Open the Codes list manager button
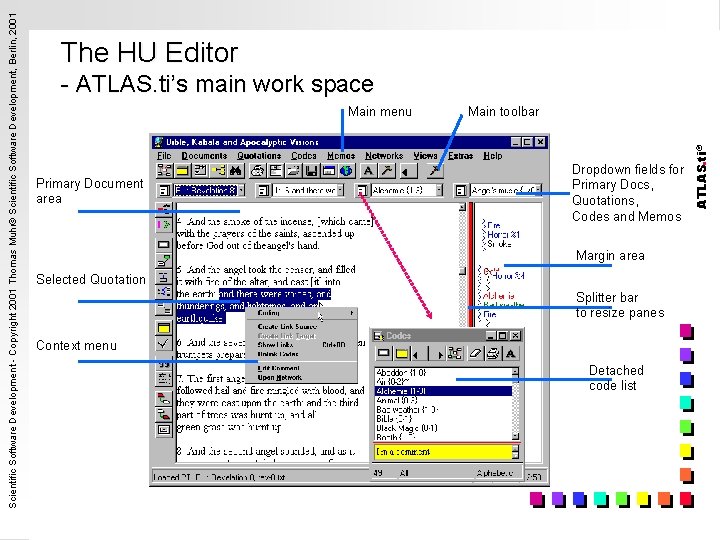This screenshot has width=720, height=540. click(x=362, y=190)
